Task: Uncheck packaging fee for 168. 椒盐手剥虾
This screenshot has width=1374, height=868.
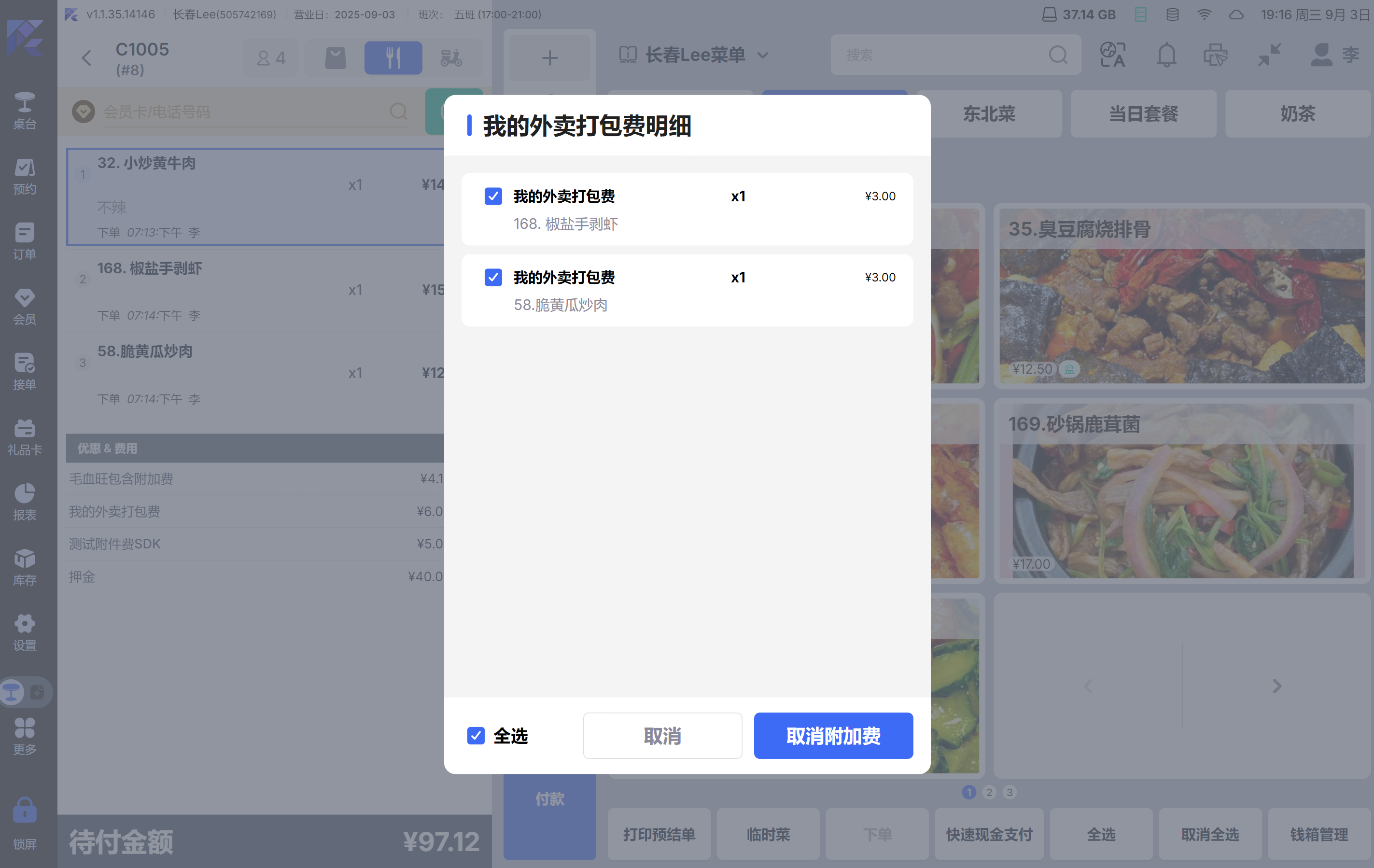Action: pos(493,196)
